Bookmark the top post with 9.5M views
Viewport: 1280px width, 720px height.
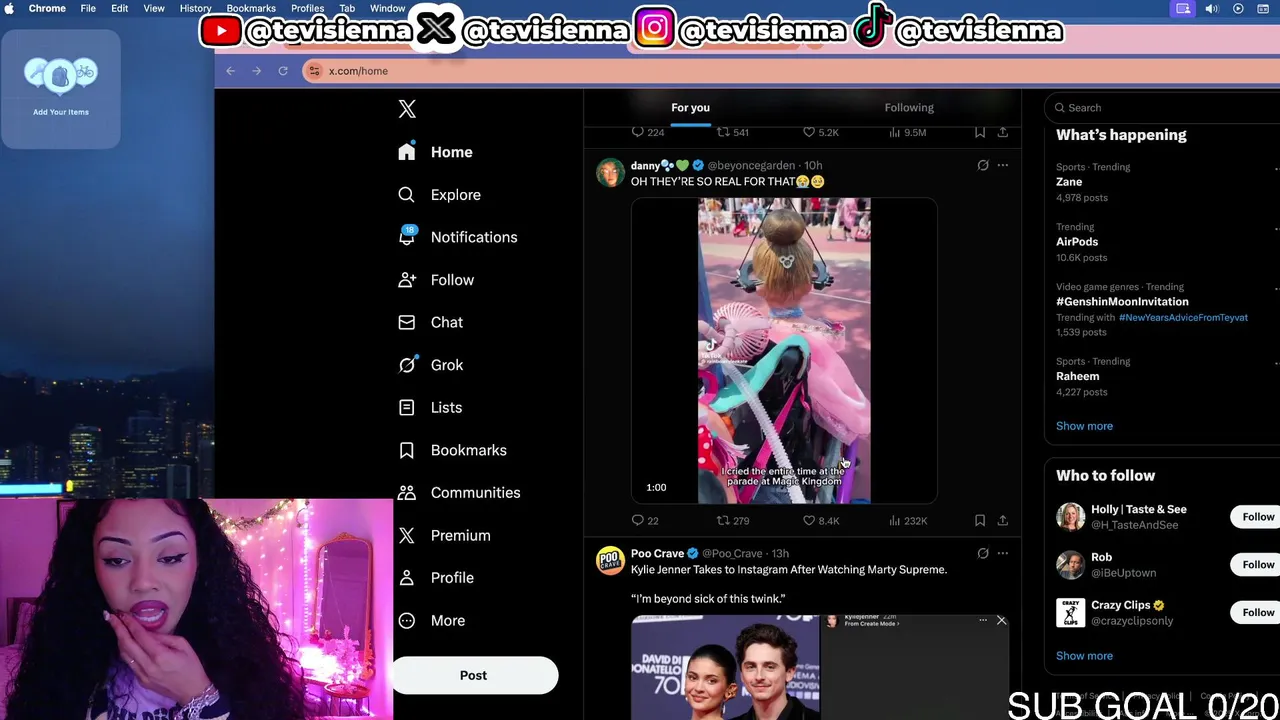click(x=980, y=132)
